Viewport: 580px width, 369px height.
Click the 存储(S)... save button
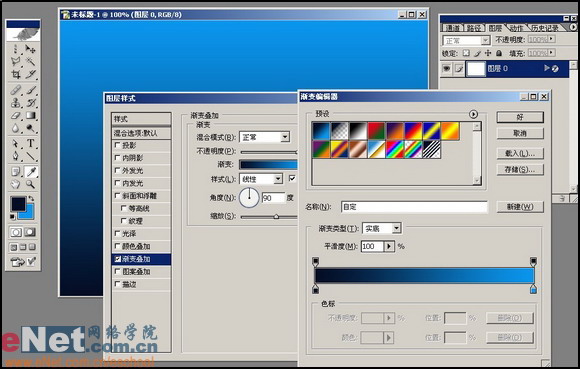520,170
